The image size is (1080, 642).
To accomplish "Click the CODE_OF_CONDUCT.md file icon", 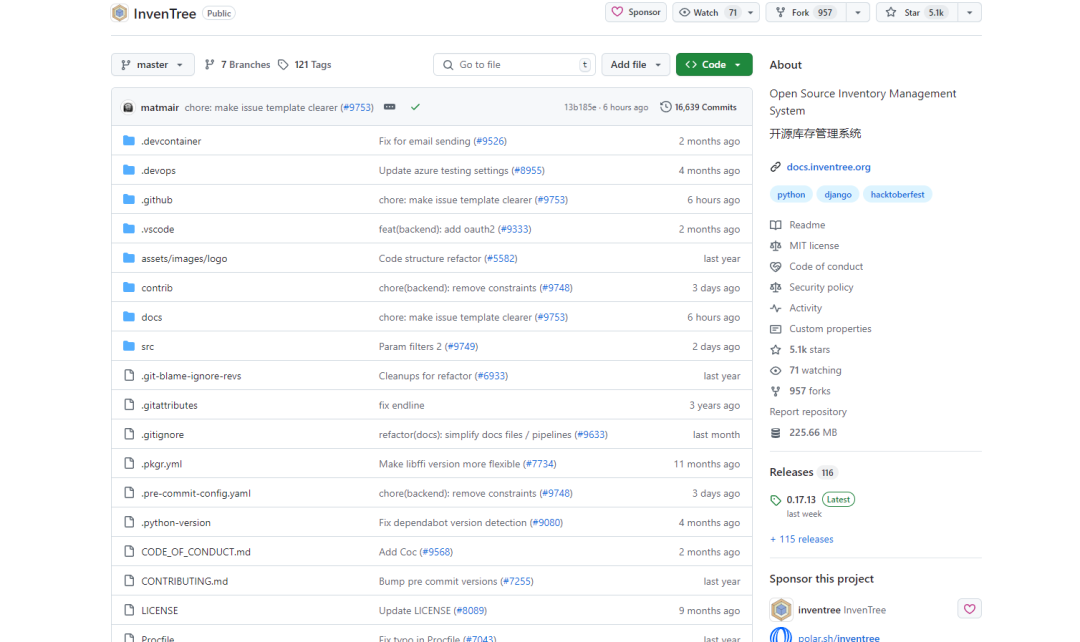I will [129, 551].
